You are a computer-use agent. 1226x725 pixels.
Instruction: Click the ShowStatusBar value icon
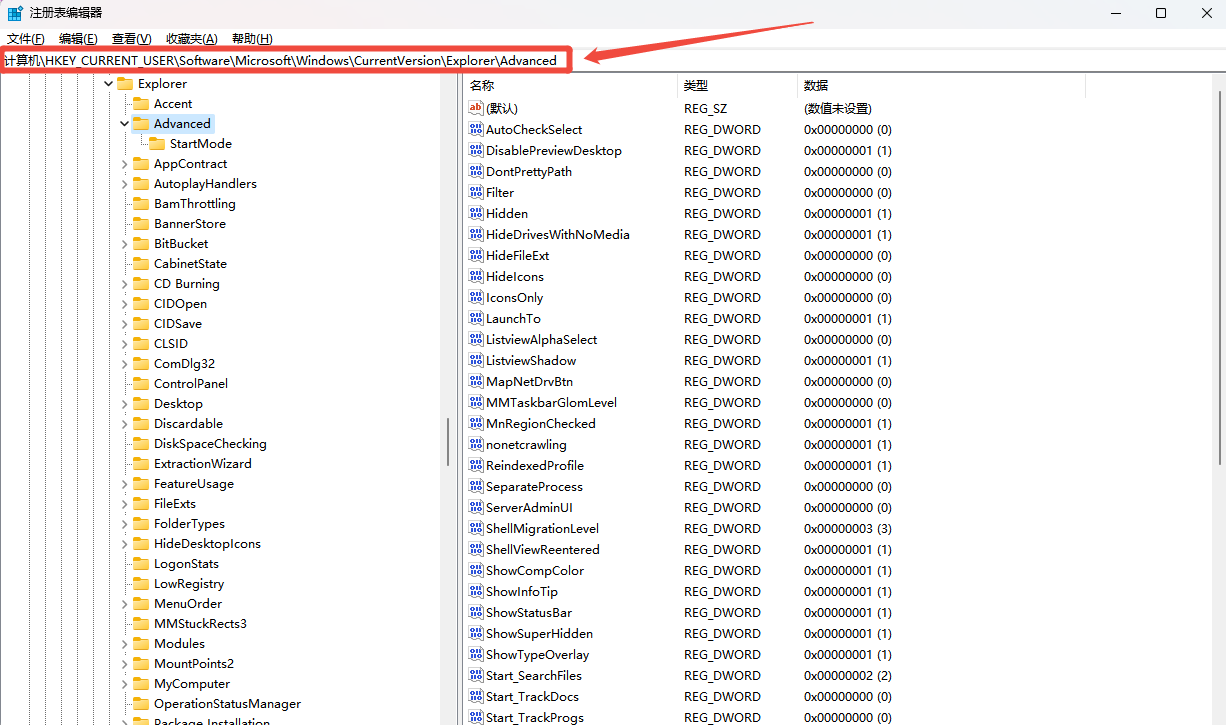476,612
